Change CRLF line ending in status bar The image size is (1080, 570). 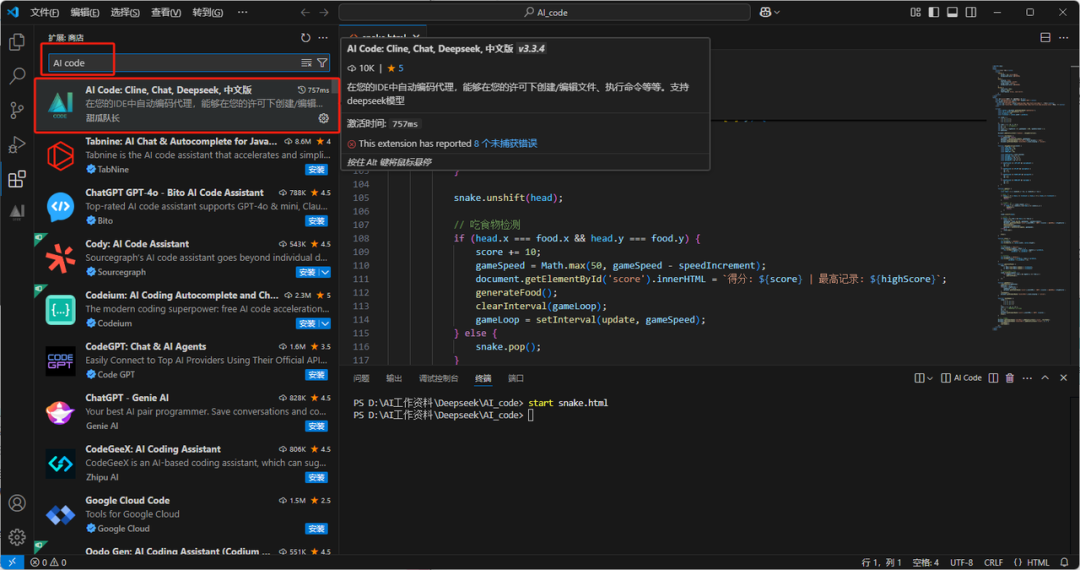993,562
